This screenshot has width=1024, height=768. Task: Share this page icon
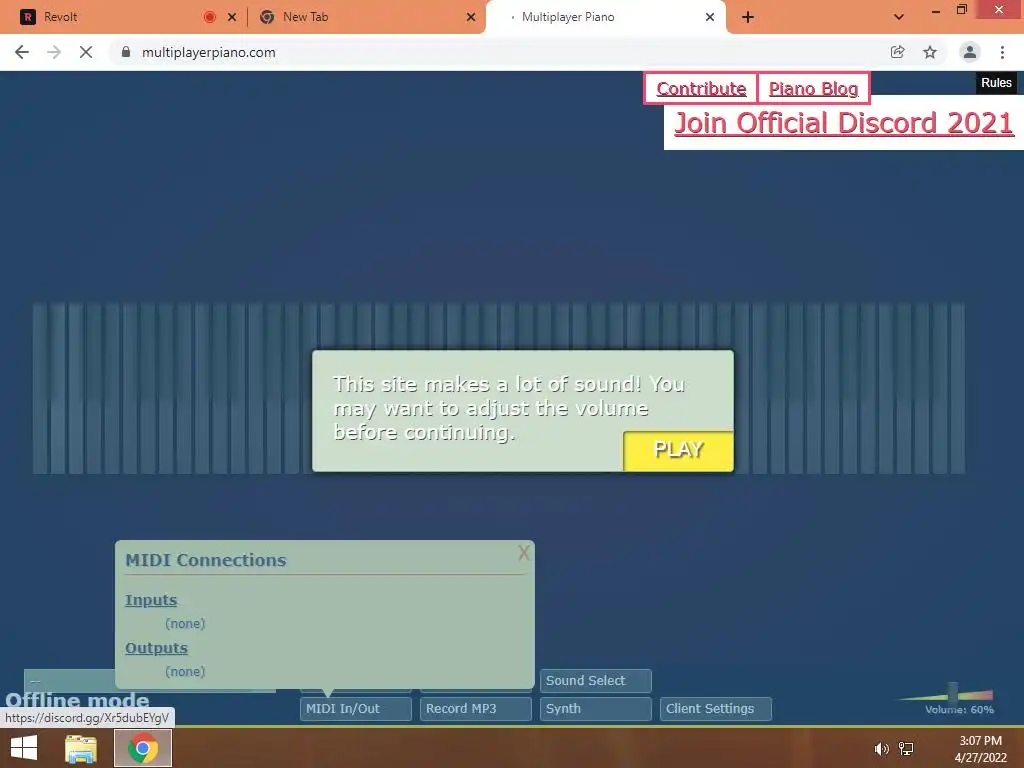pos(897,52)
